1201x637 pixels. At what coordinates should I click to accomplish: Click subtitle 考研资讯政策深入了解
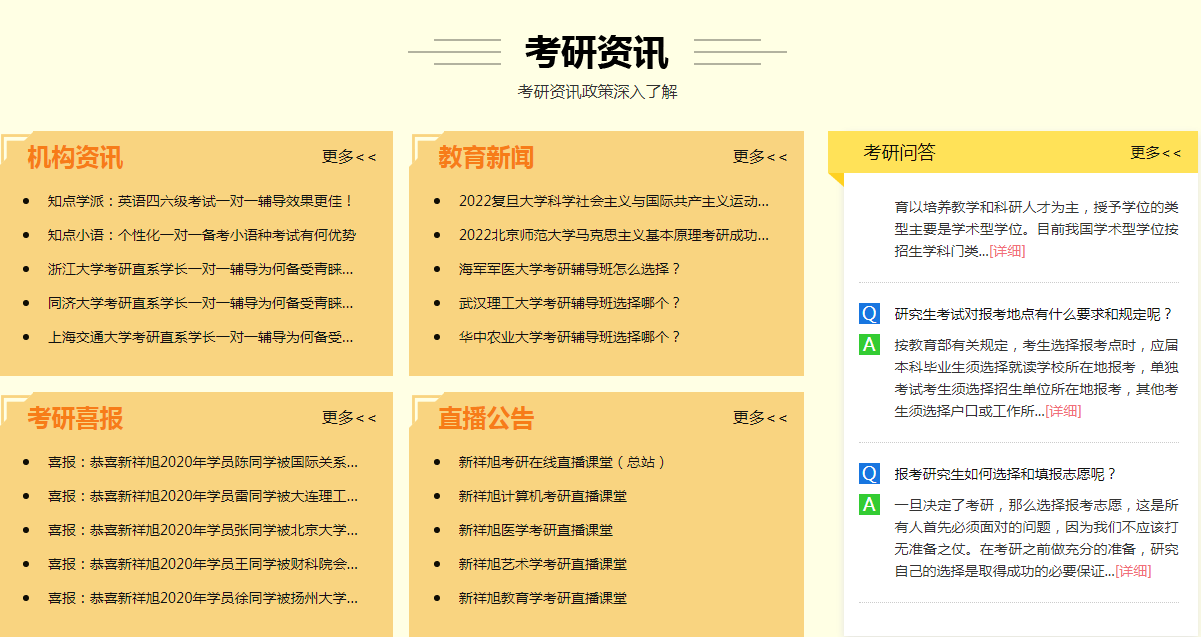pos(597,92)
